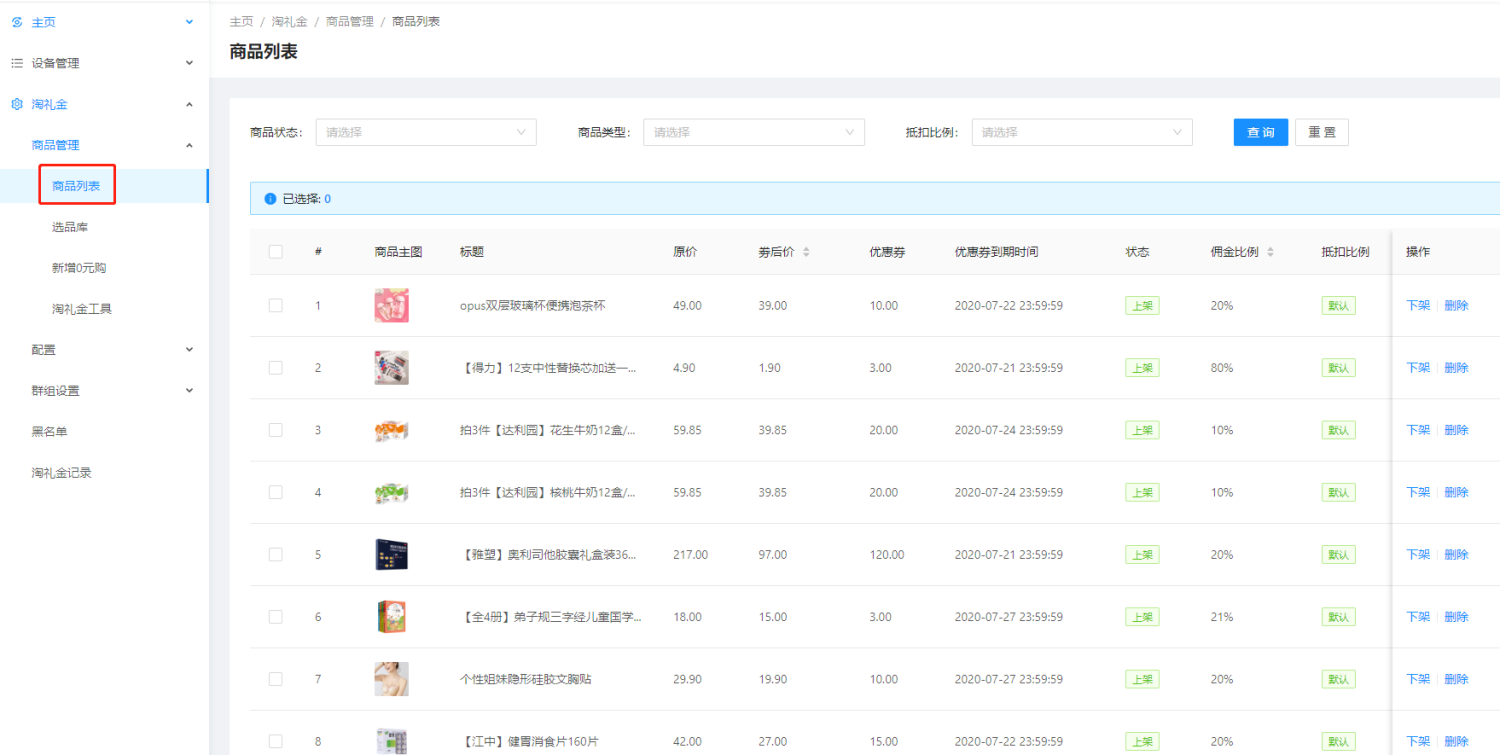The image size is (1500, 755).
Task: Click the title opus双层玻璃杯便携泡茶杯
Action: [532, 305]
